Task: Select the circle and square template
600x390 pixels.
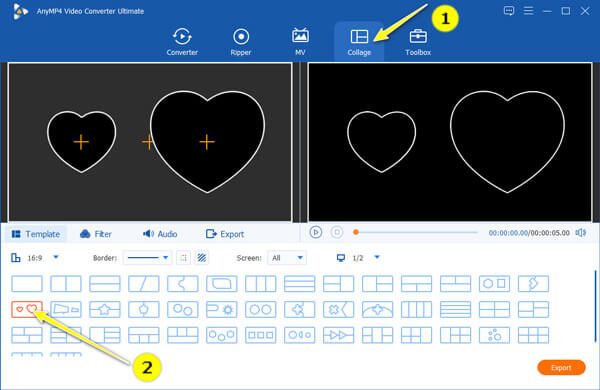Action: pyautogui.click(x=494, y=284)
